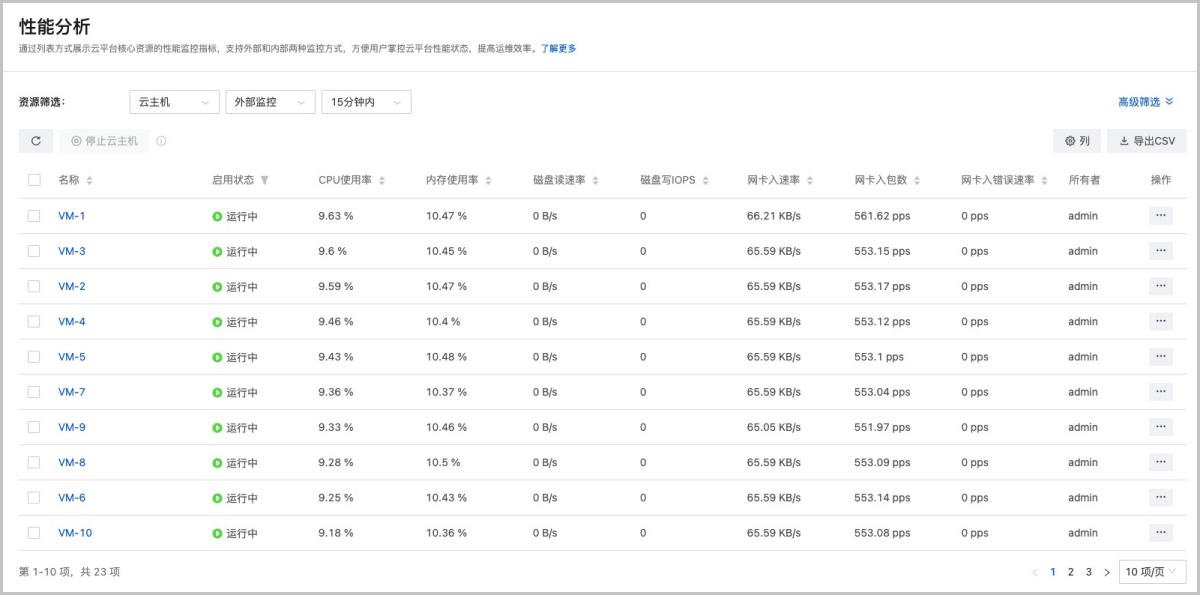The height and width of the screenshot is (595, 1200).
Task: Change page size via 10 项/页 selector
Action: tap(1151, 572)
